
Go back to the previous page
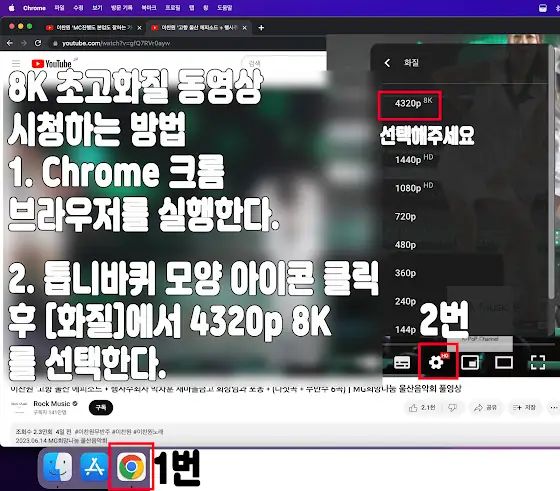pyautogui.click(x=10, y=43)
